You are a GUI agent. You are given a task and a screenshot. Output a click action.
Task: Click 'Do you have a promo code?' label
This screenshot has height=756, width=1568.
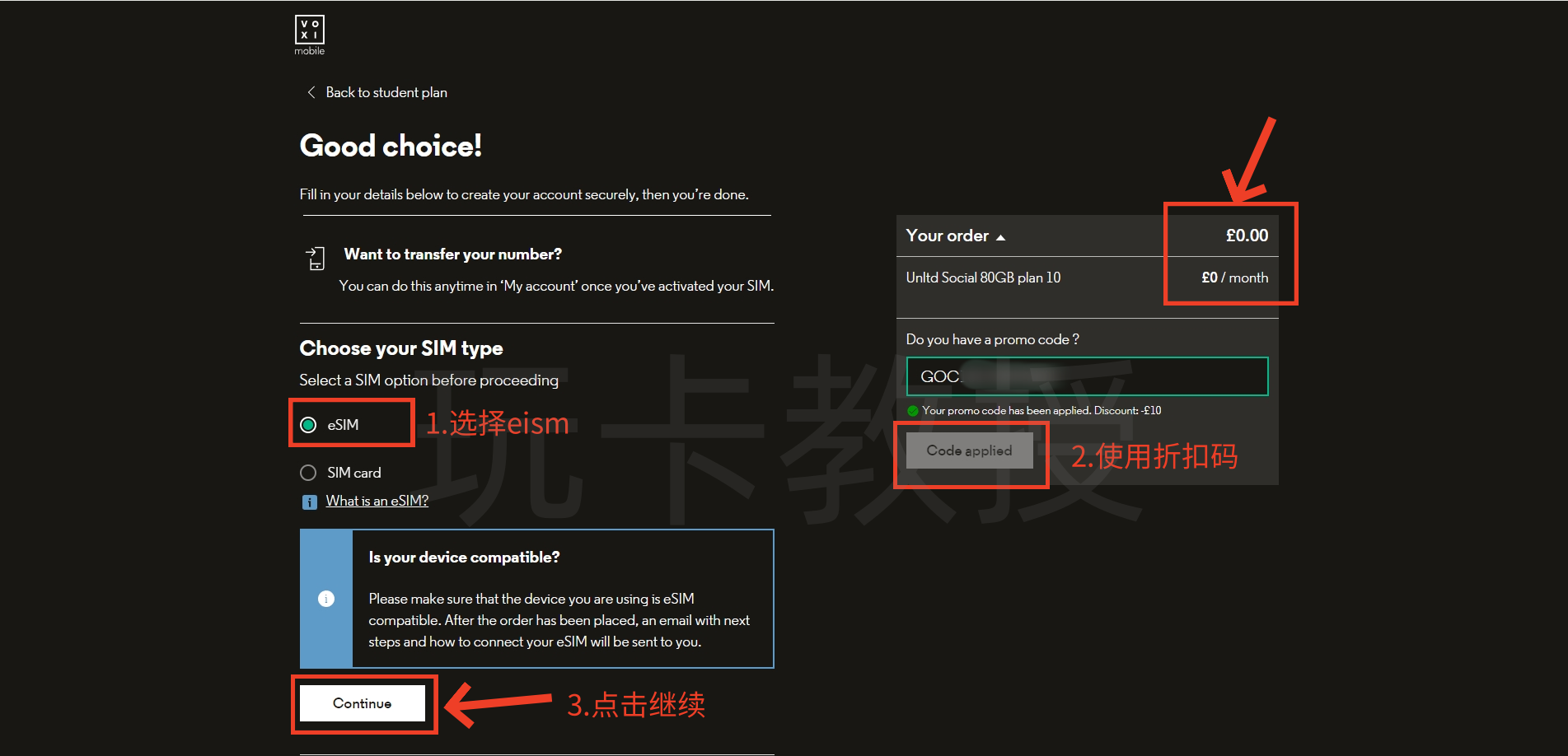[992, 339]
